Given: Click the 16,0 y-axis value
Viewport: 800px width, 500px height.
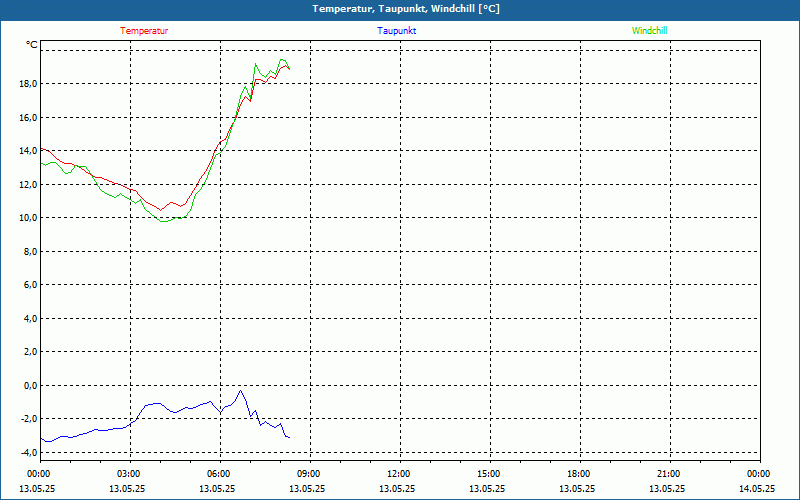Looking at the screenshot, I should point(28,117).
